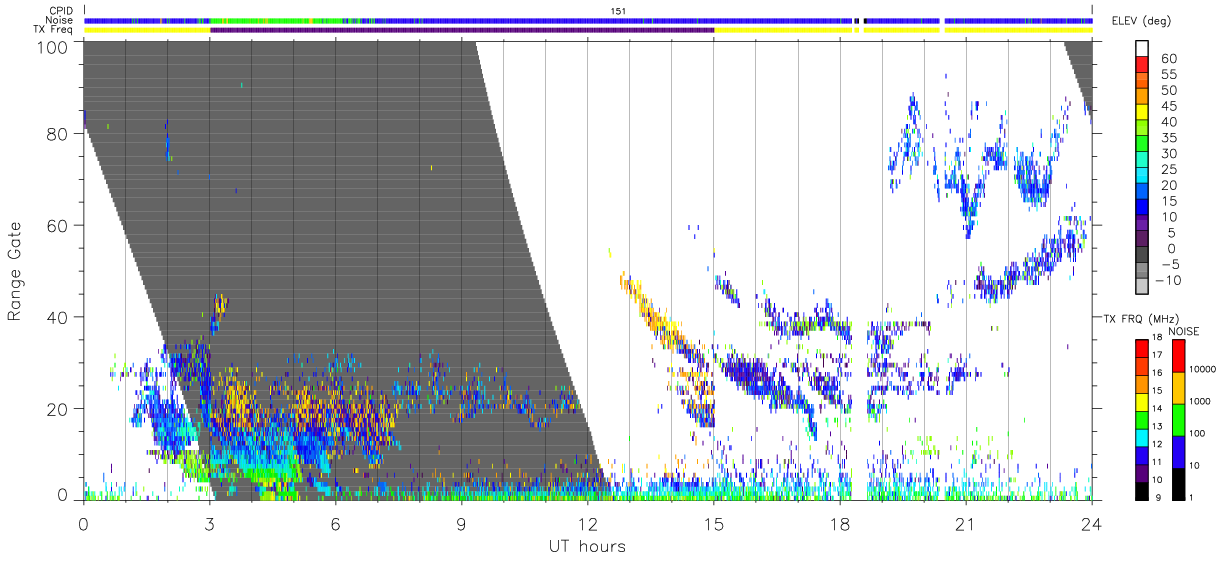Click the purple segment of TX Freq bar

click(x=462, y=30)
